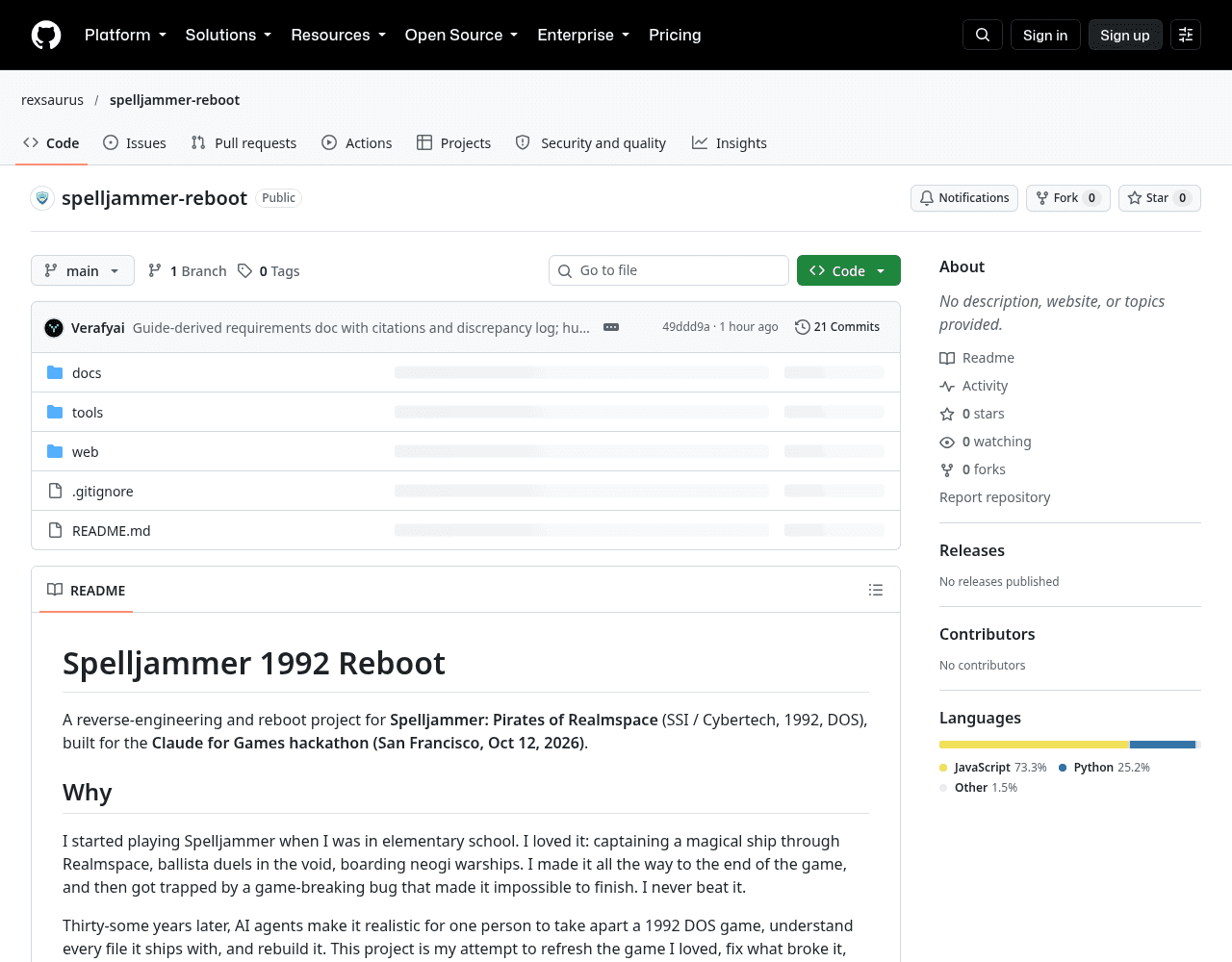The height and width of the screenshot is (962, 1232).
Task: Click the Verafyai commit author avatar
Action: (x=54, y=327)
